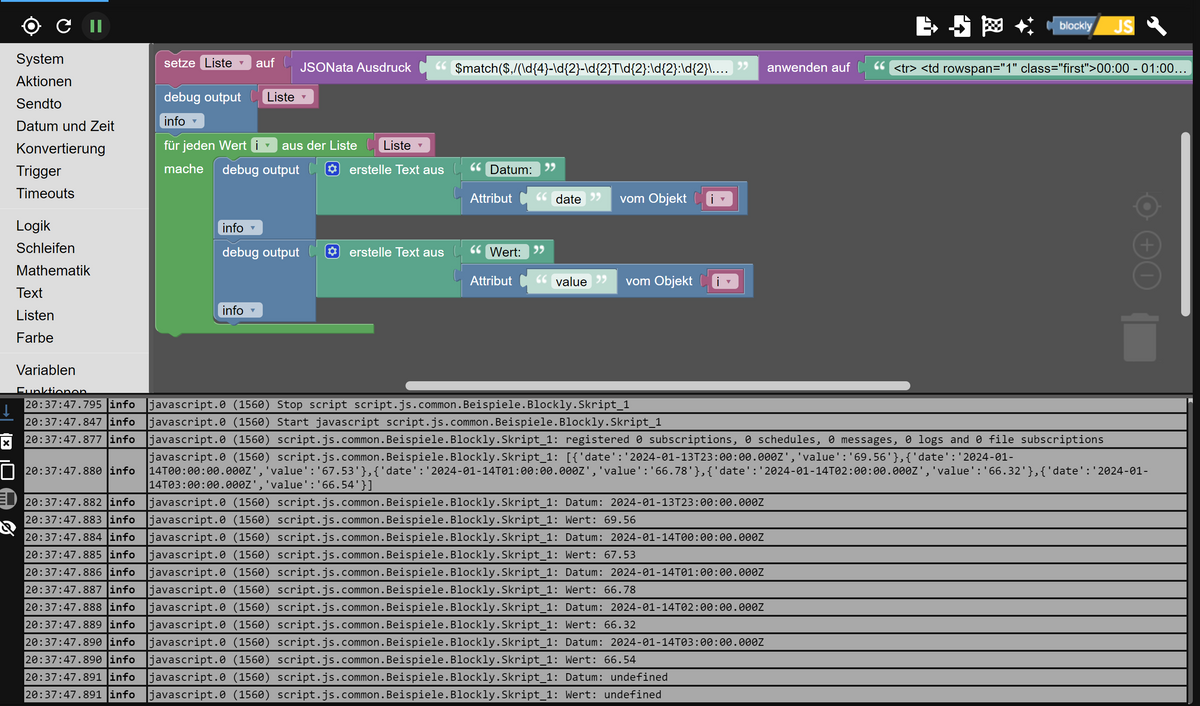The height and width of the screenshot is (706, 1200).
Task: Click the Blockly trash can
Action: click(1140, 337)
